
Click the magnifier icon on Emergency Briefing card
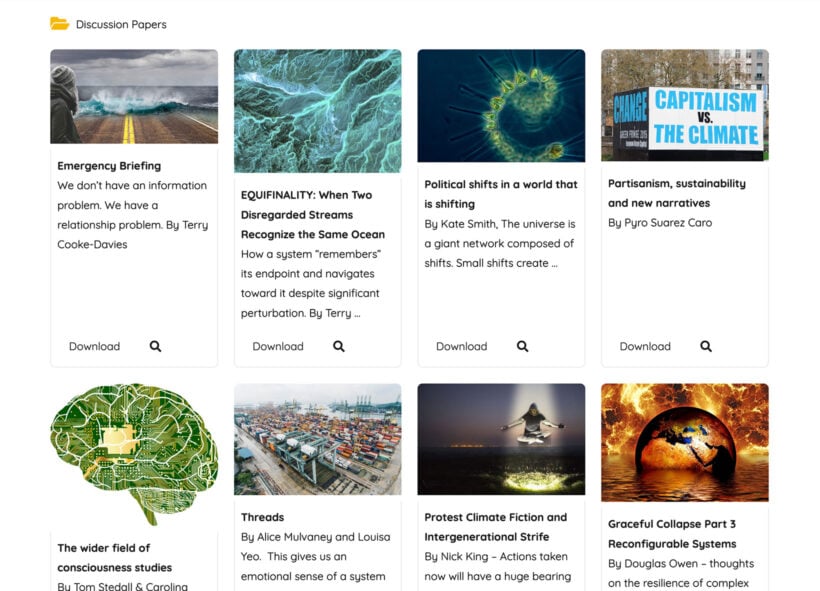[156, 345]
